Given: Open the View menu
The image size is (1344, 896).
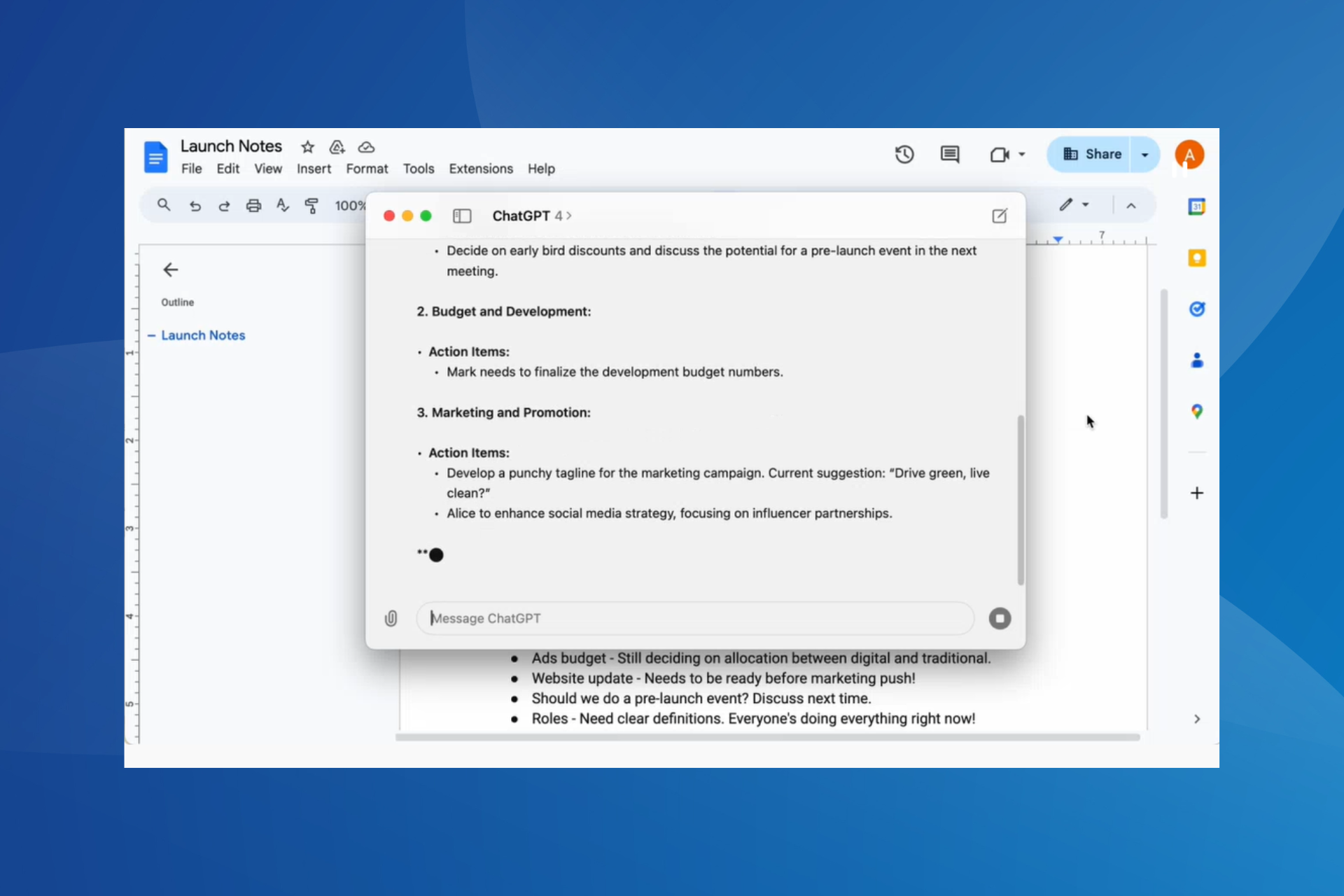Looking at the screenshot, I should click(267, 169).
